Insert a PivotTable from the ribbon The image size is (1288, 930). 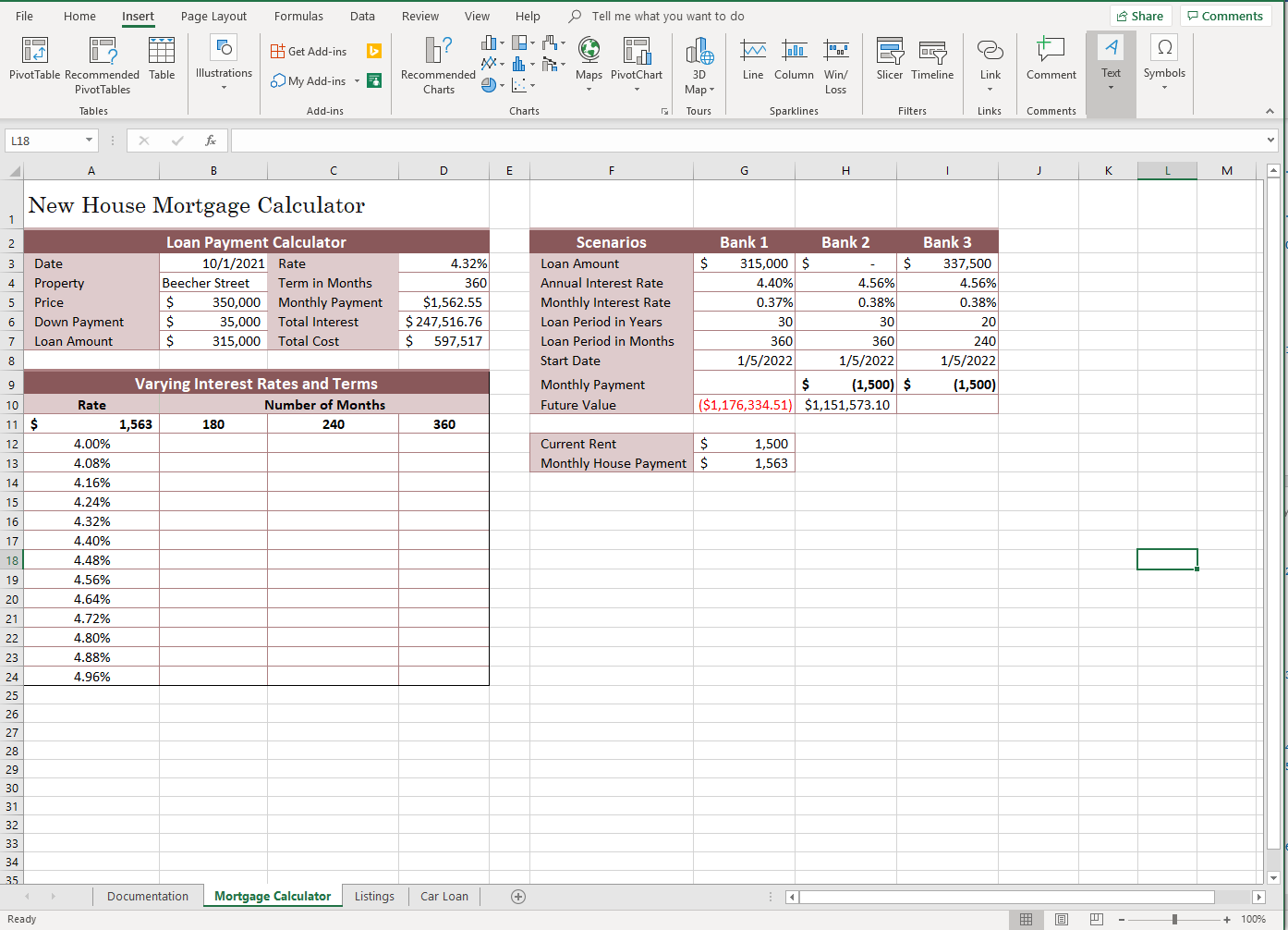(x=34, y=59)
